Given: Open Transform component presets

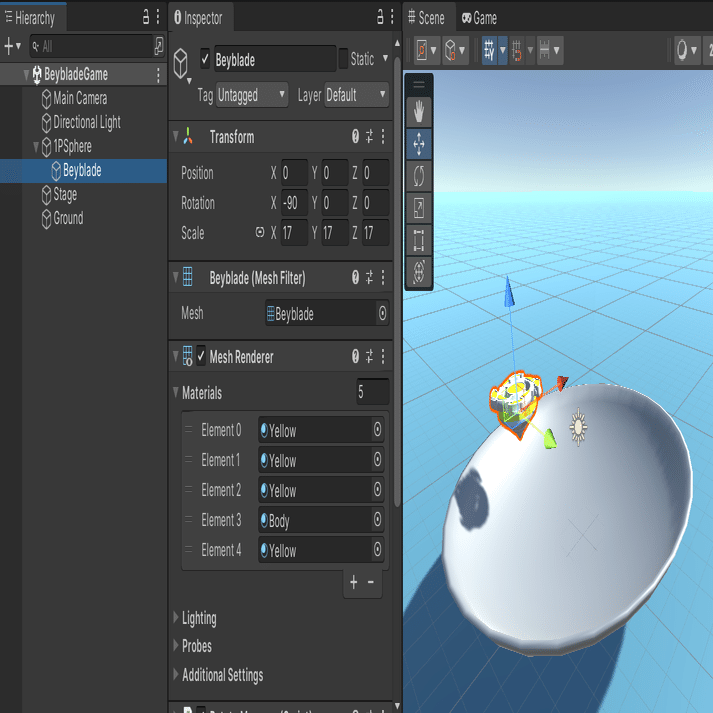Looking at the screenshot, I should tap(369, 136).
